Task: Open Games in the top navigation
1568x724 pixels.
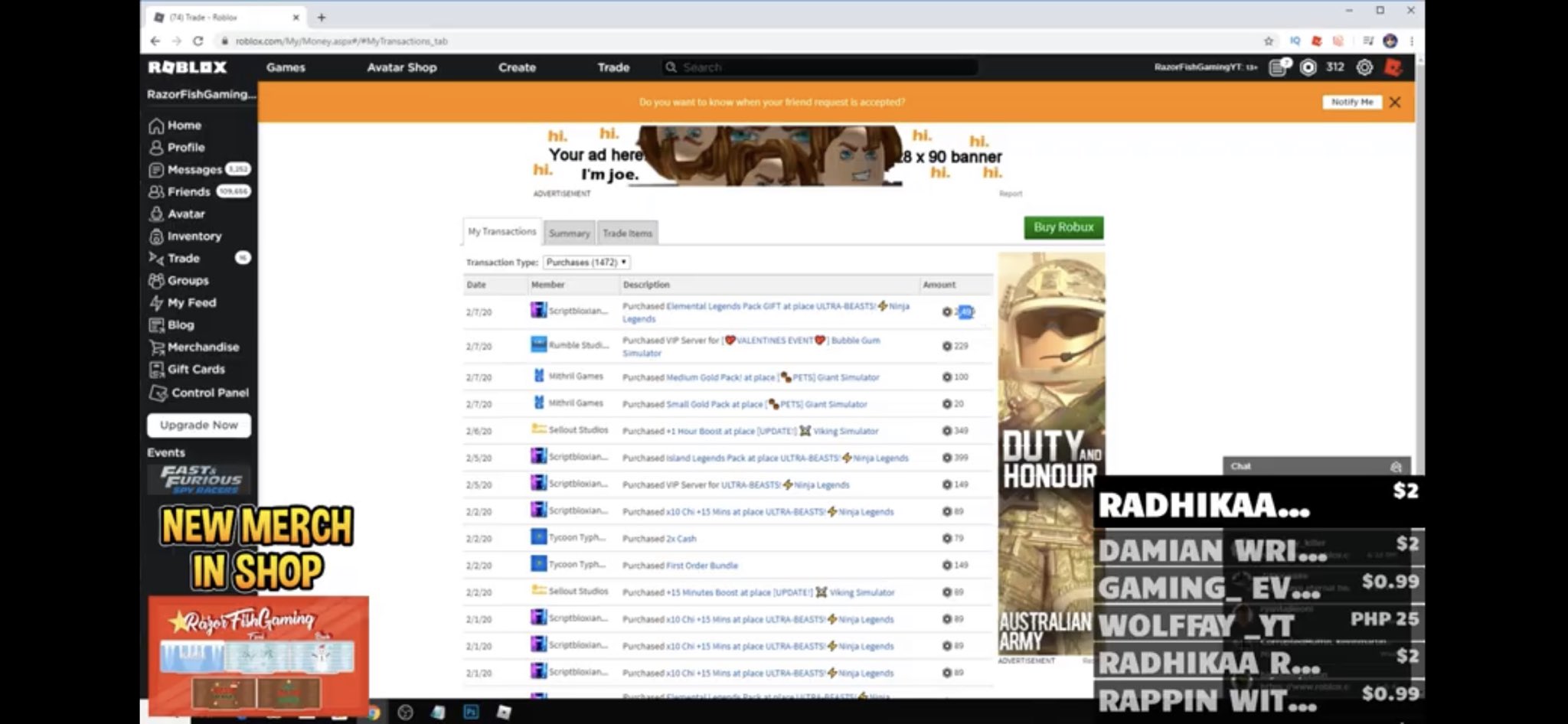Action: [286, 67]
